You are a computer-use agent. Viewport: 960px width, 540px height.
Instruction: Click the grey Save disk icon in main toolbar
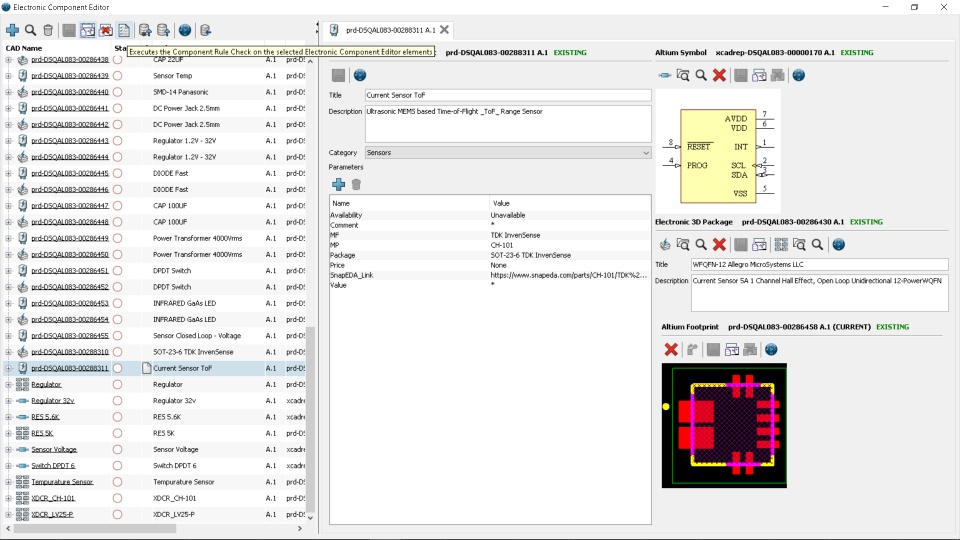(x=69, y=30)
